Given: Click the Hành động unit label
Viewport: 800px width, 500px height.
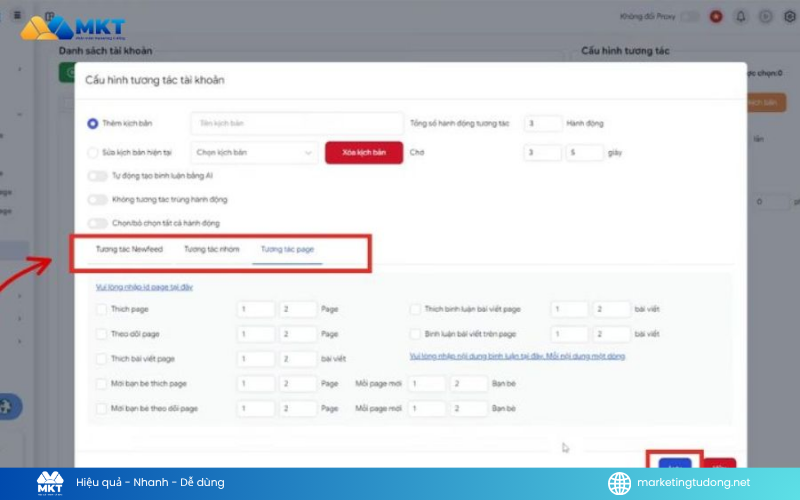Looking at the screenshot, I should click(x=585, y=123).
